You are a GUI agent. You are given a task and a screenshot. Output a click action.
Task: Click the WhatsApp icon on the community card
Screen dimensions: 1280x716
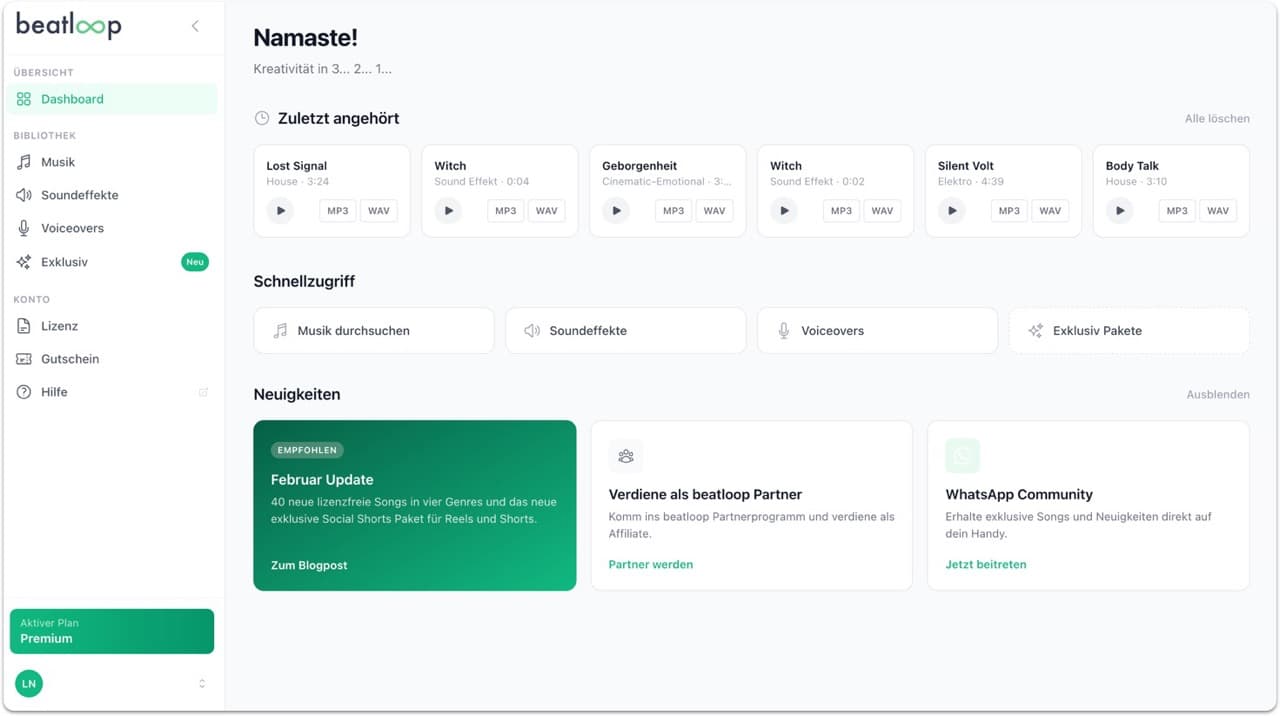(x=961, y=455)
